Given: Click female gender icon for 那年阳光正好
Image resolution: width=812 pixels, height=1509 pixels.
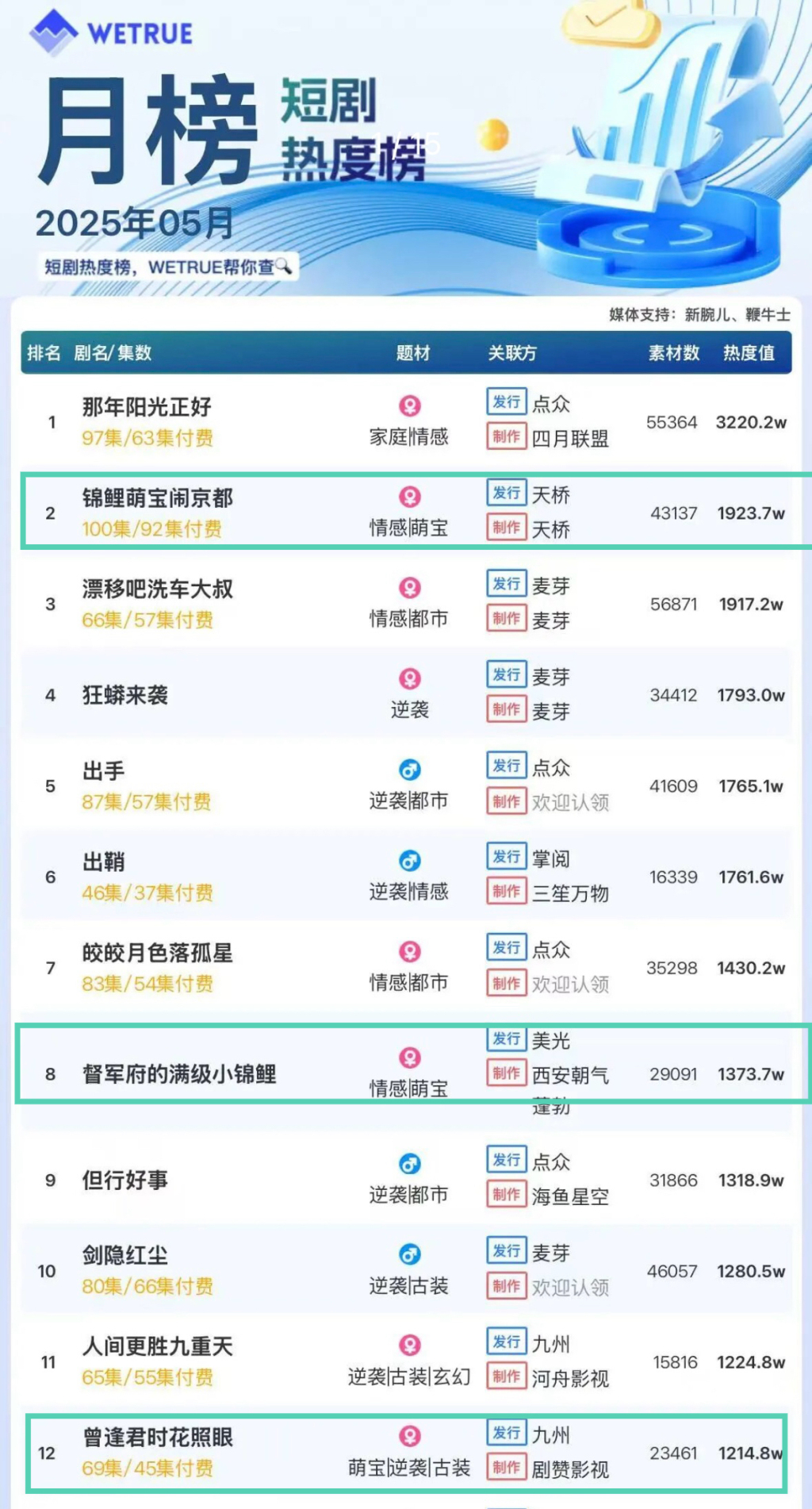Looking at the screenshot, I should pos(409,406).
